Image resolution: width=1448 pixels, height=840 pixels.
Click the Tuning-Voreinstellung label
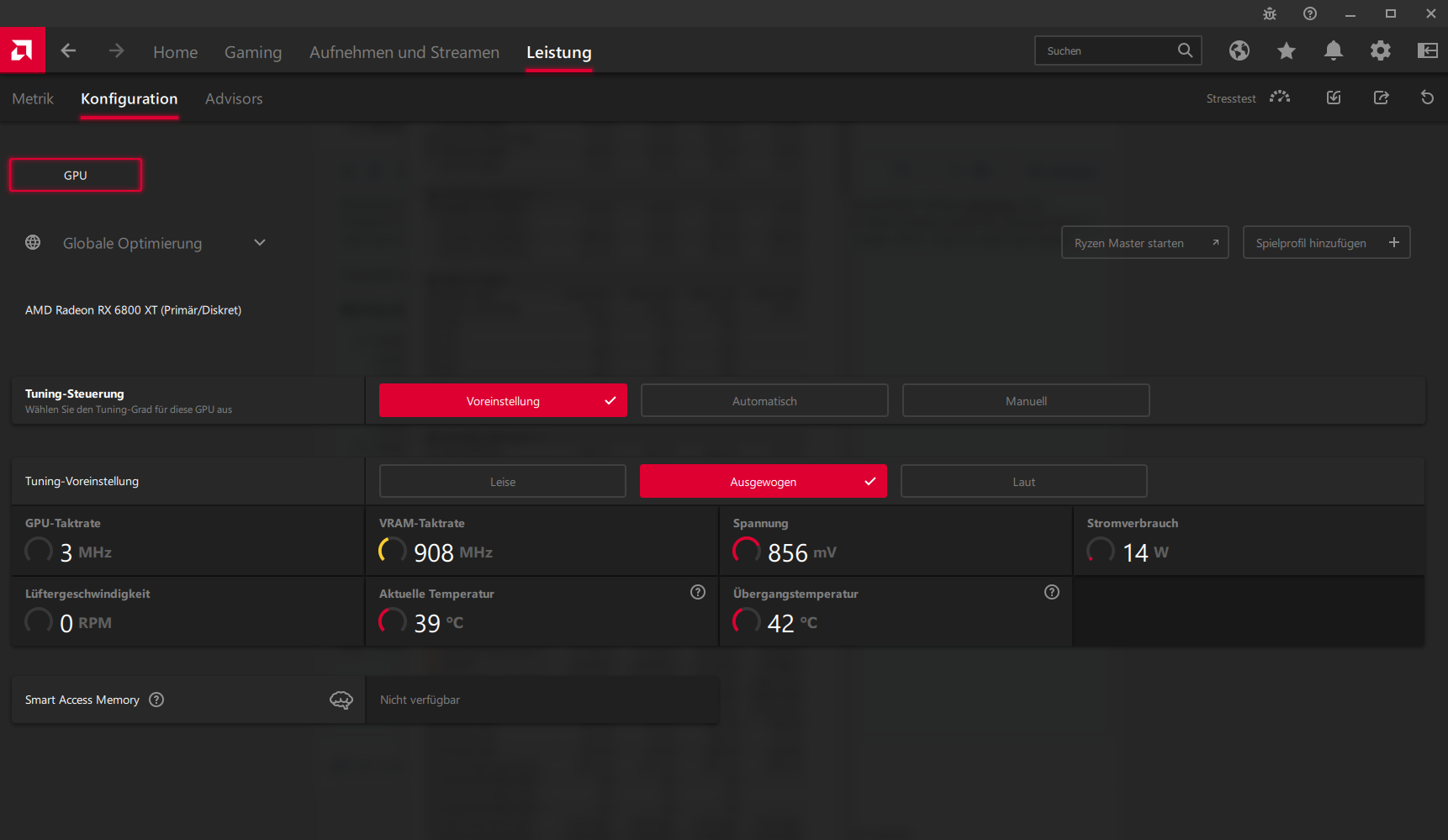pyautogui.click(x=82, y=481)
